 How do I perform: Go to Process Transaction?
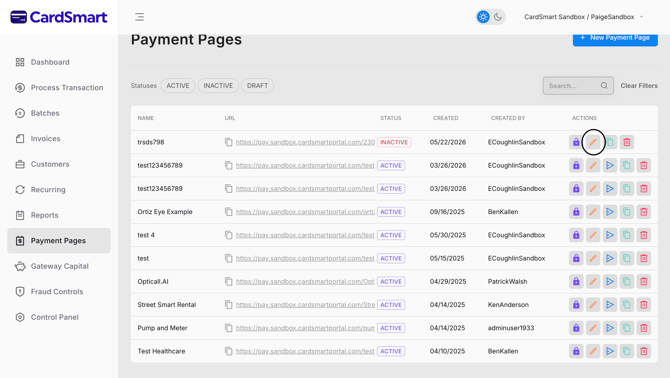click(x=59, y=88)
